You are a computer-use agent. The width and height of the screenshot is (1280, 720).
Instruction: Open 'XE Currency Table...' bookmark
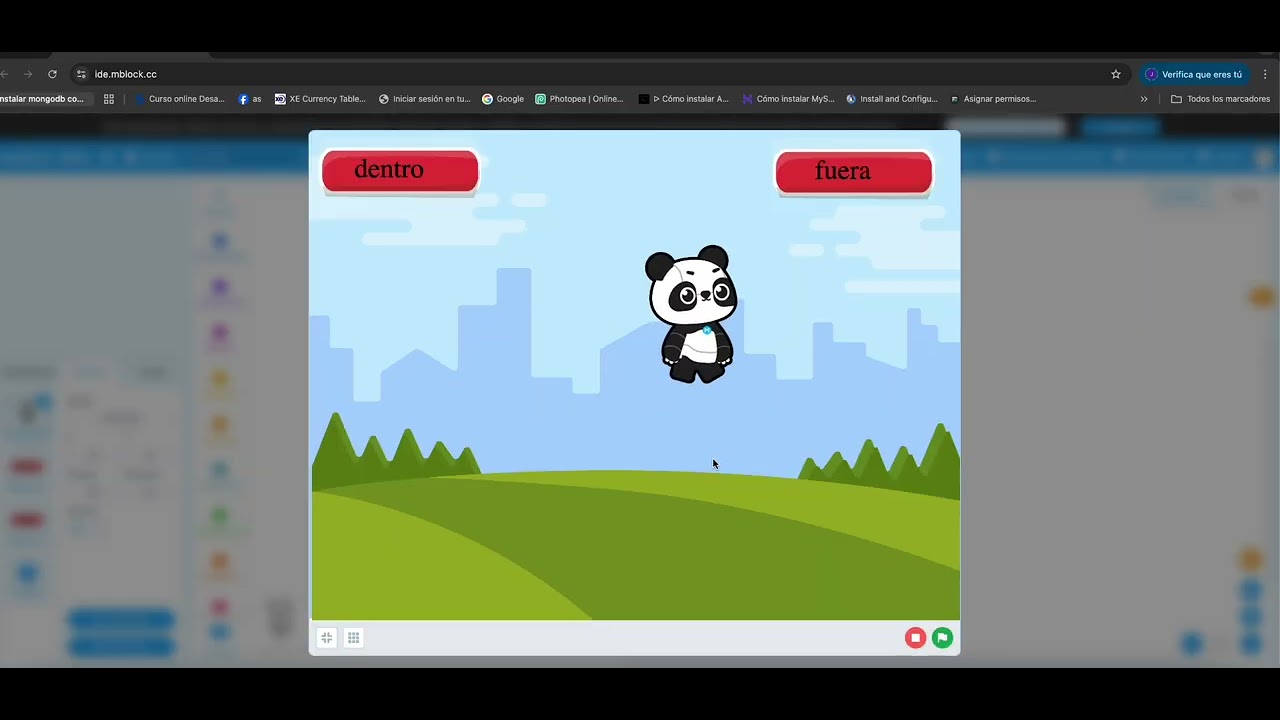(x=320, y=99)
